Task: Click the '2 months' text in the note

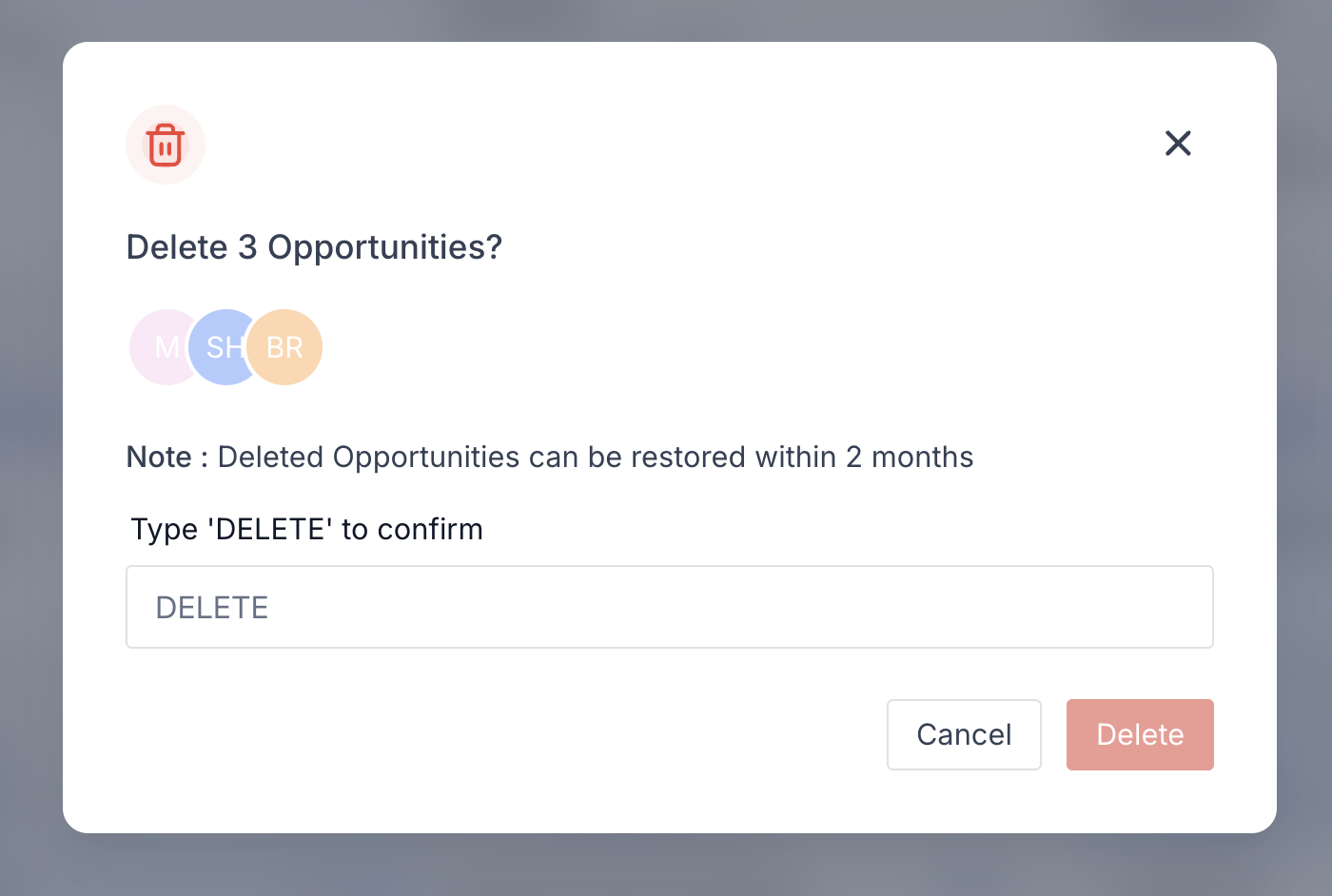Action: [910, 458]
